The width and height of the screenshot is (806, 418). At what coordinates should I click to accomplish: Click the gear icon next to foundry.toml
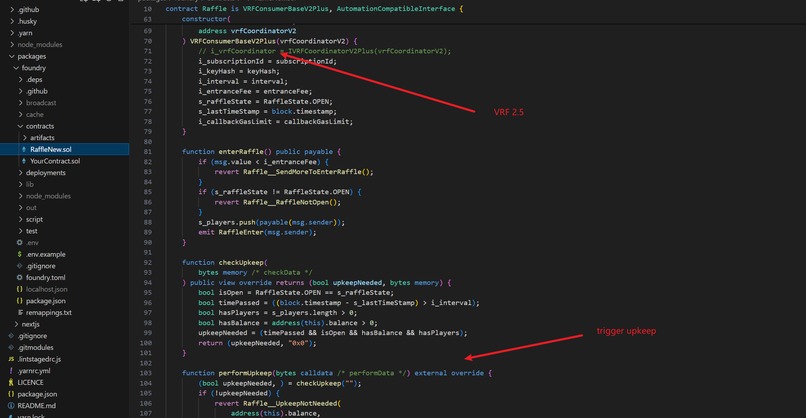(x=20, y=278)
